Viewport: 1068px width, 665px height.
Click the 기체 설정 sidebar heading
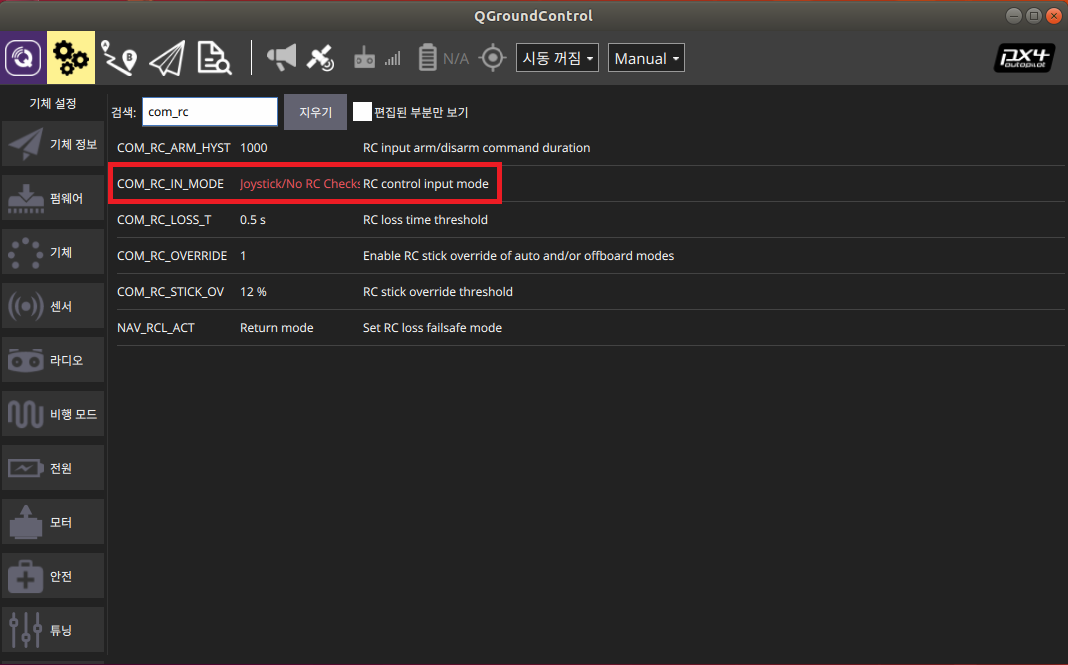53,104
